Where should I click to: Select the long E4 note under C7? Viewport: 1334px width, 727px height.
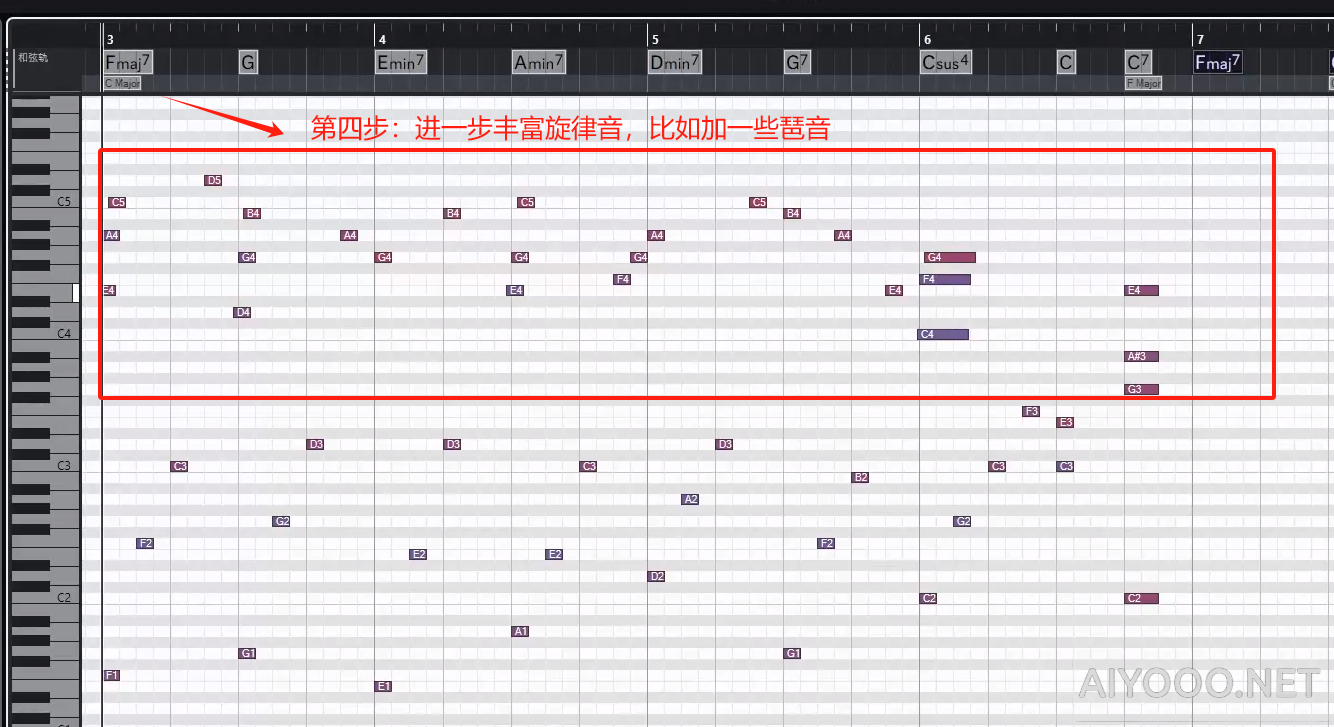1142,290
